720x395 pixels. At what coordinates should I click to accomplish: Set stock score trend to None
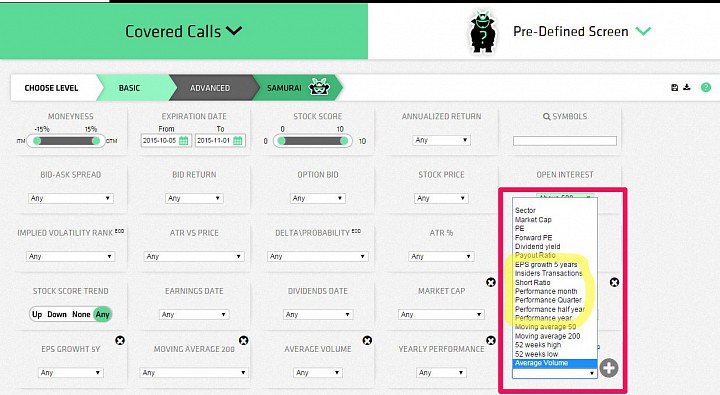point(81,314)
